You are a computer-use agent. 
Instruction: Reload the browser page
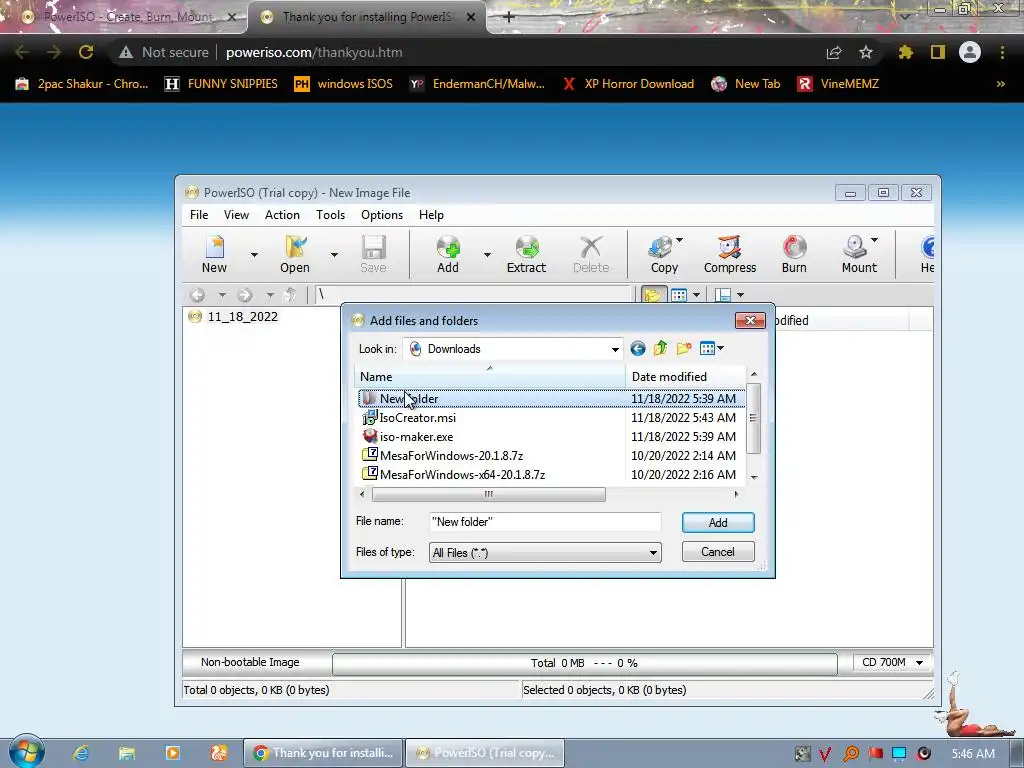pos(86,52)
